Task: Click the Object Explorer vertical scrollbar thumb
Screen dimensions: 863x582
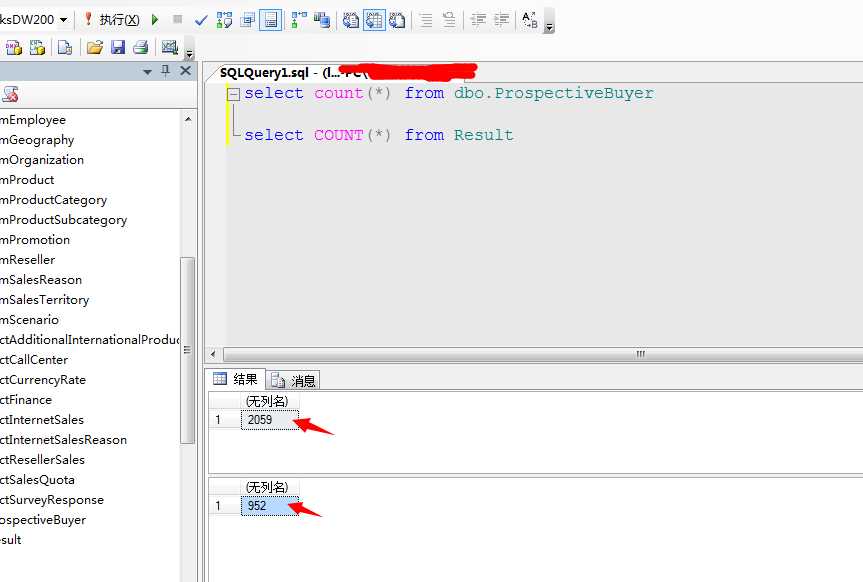Action: point(187,350)
